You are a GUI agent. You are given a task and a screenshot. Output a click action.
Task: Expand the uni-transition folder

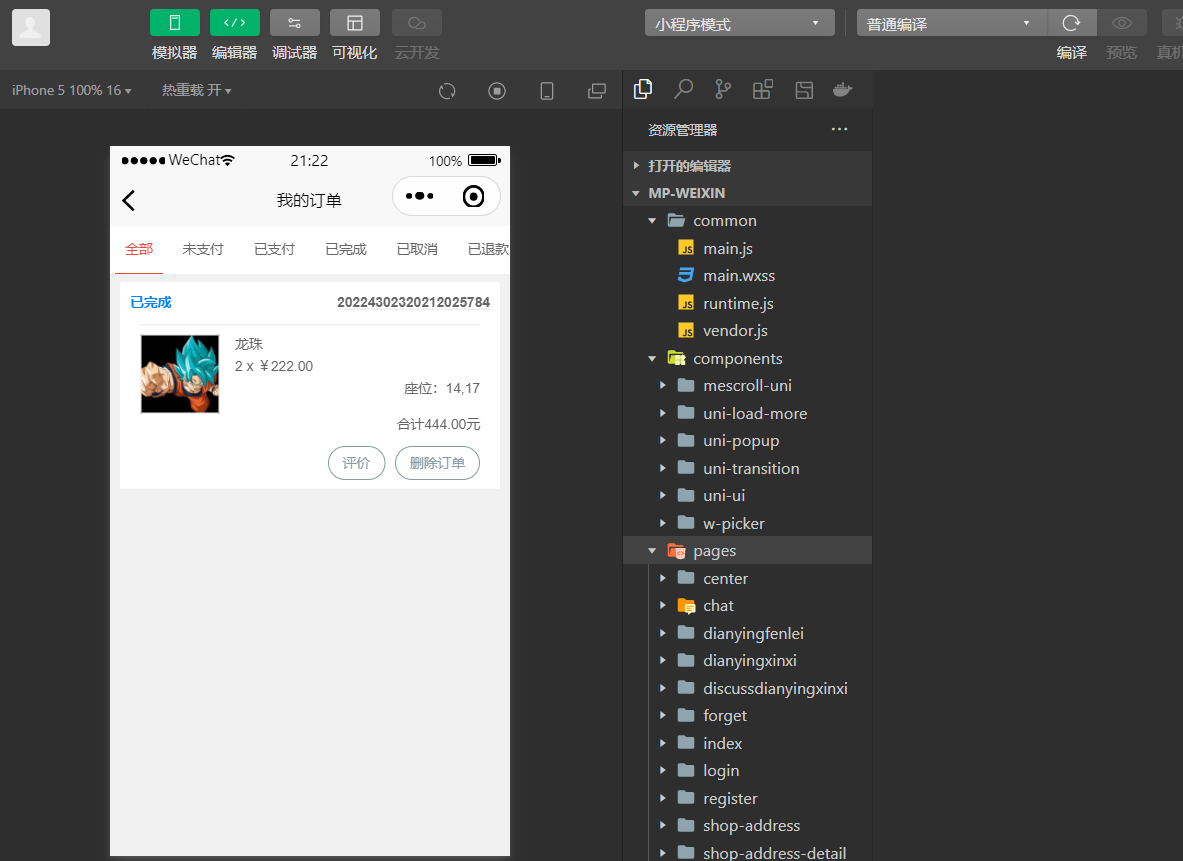(748, 469)
